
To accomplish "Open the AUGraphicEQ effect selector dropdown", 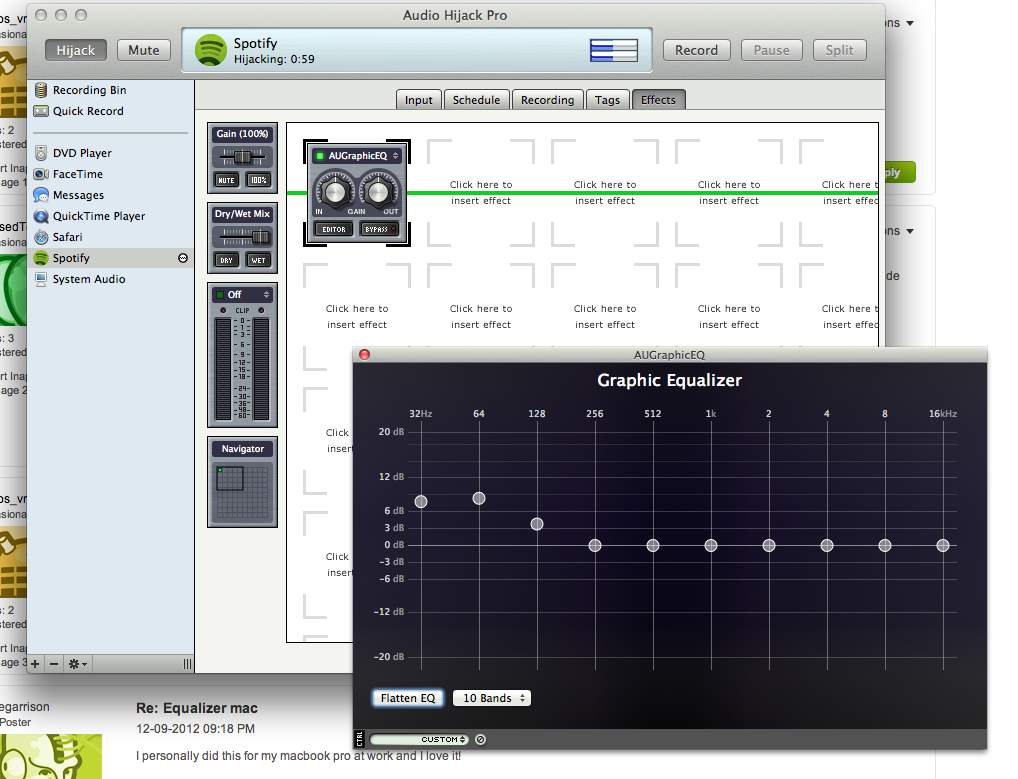I will click(x=395, y=156).
